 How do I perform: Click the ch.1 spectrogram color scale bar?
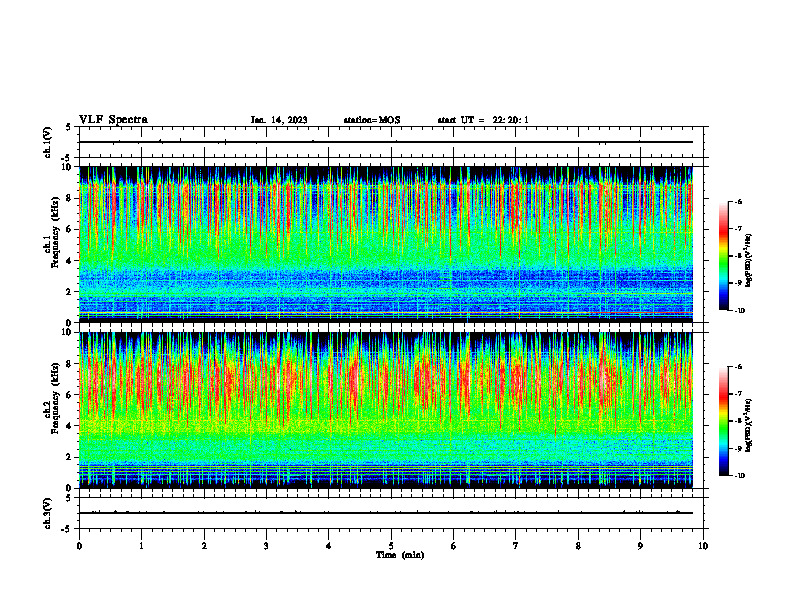(723, 256)
